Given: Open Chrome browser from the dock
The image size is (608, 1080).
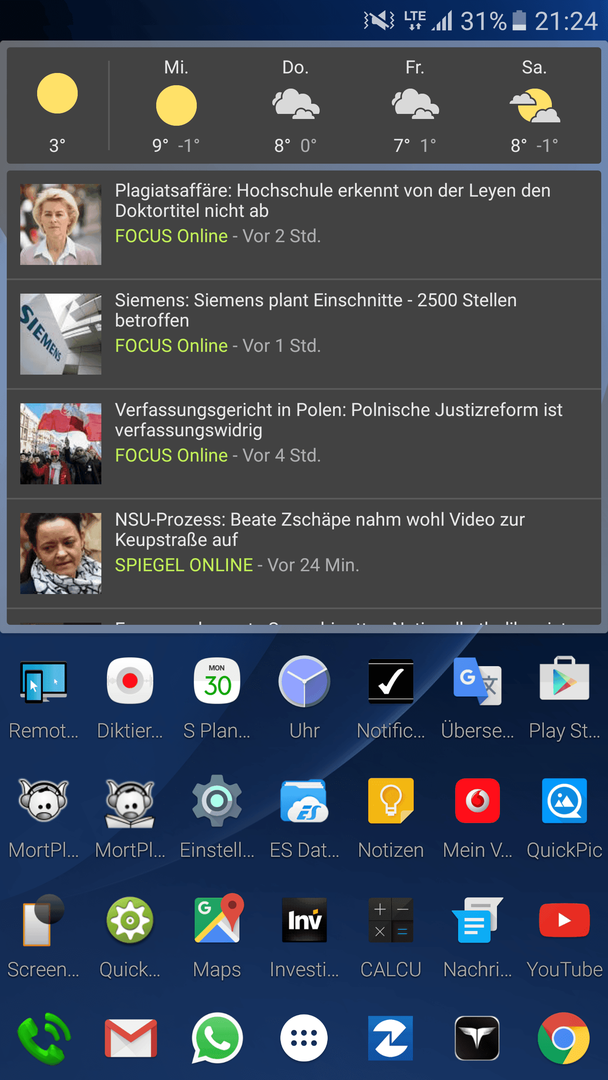Looking at the screenshot, I should 565,1039.
